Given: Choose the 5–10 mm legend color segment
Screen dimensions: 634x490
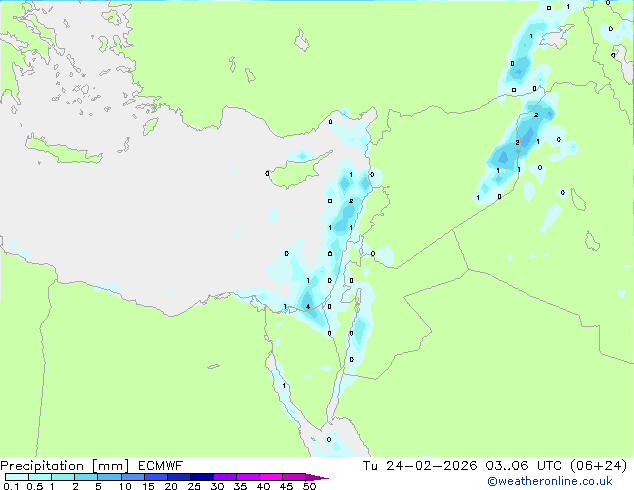Looking at the screenshot, I should tap(109, 477).
